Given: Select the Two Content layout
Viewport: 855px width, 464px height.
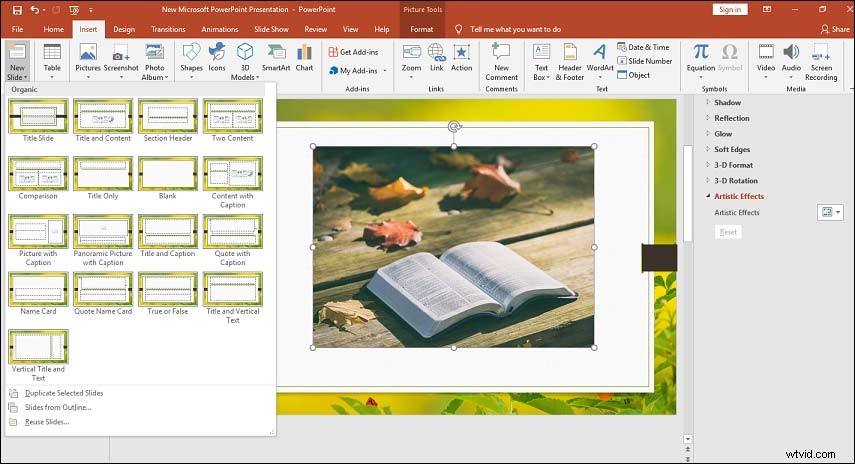Looking at the screenshot, I should [233, 120].
